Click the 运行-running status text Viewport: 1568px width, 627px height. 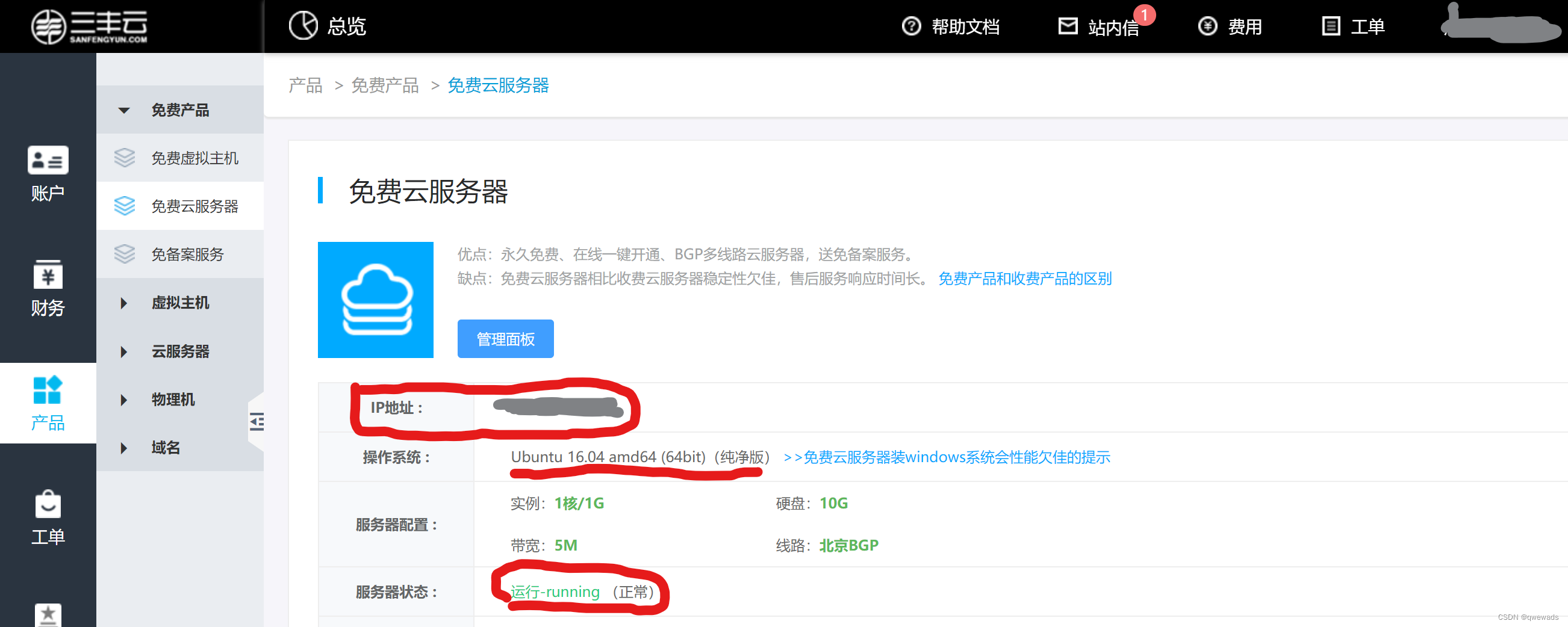[555, 591]
